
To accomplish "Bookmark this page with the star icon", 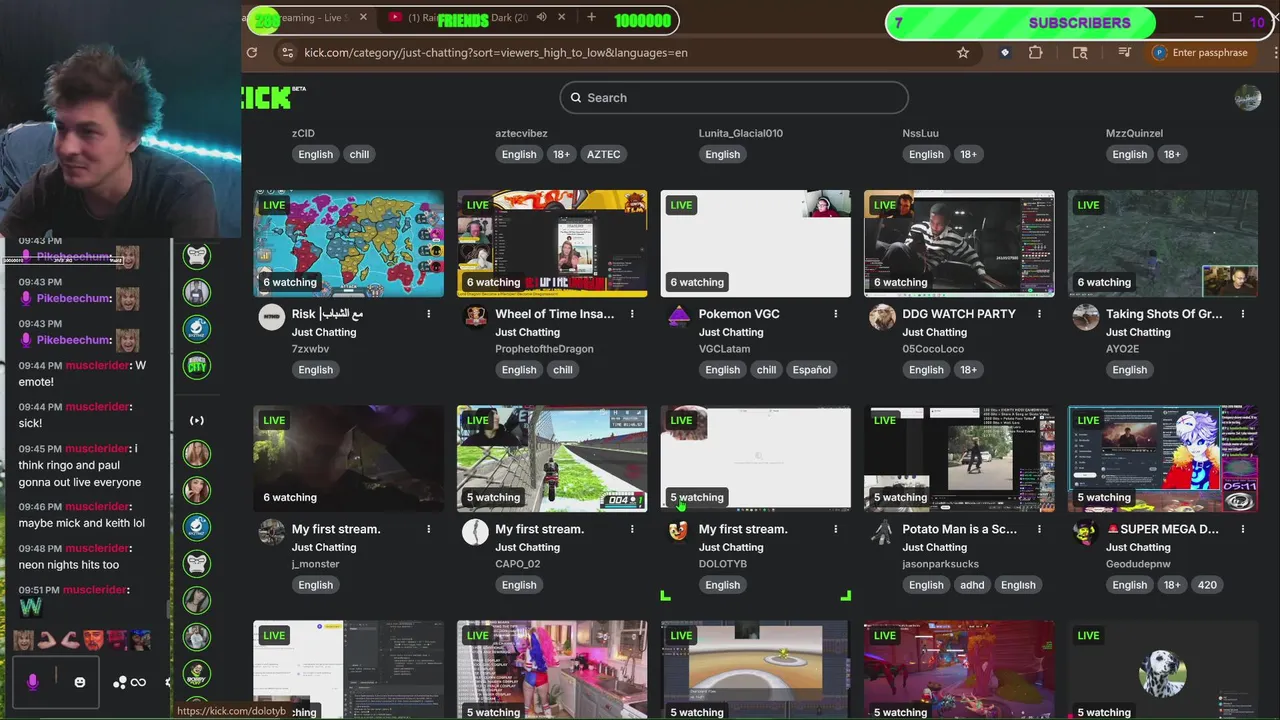I will click(x=963, y=53).
